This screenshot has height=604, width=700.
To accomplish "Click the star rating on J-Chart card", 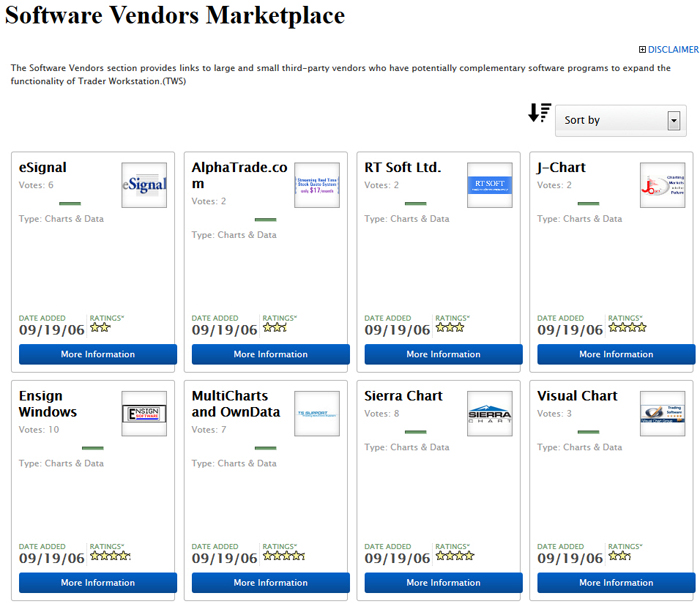I will pyautogui.click(x=627, y=328).
